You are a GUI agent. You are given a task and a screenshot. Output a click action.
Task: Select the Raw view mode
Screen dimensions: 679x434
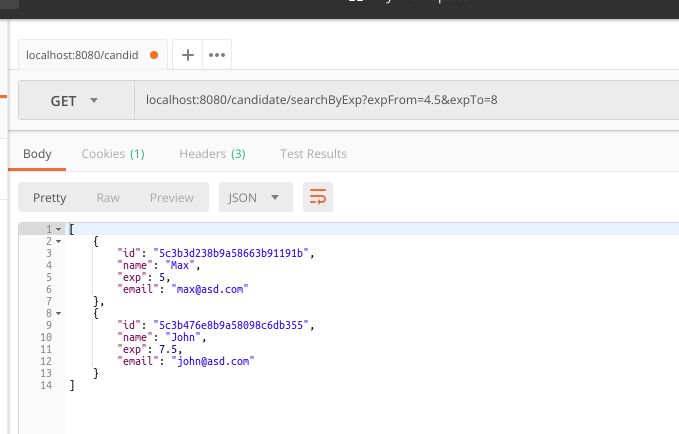(x=108, y=198)
